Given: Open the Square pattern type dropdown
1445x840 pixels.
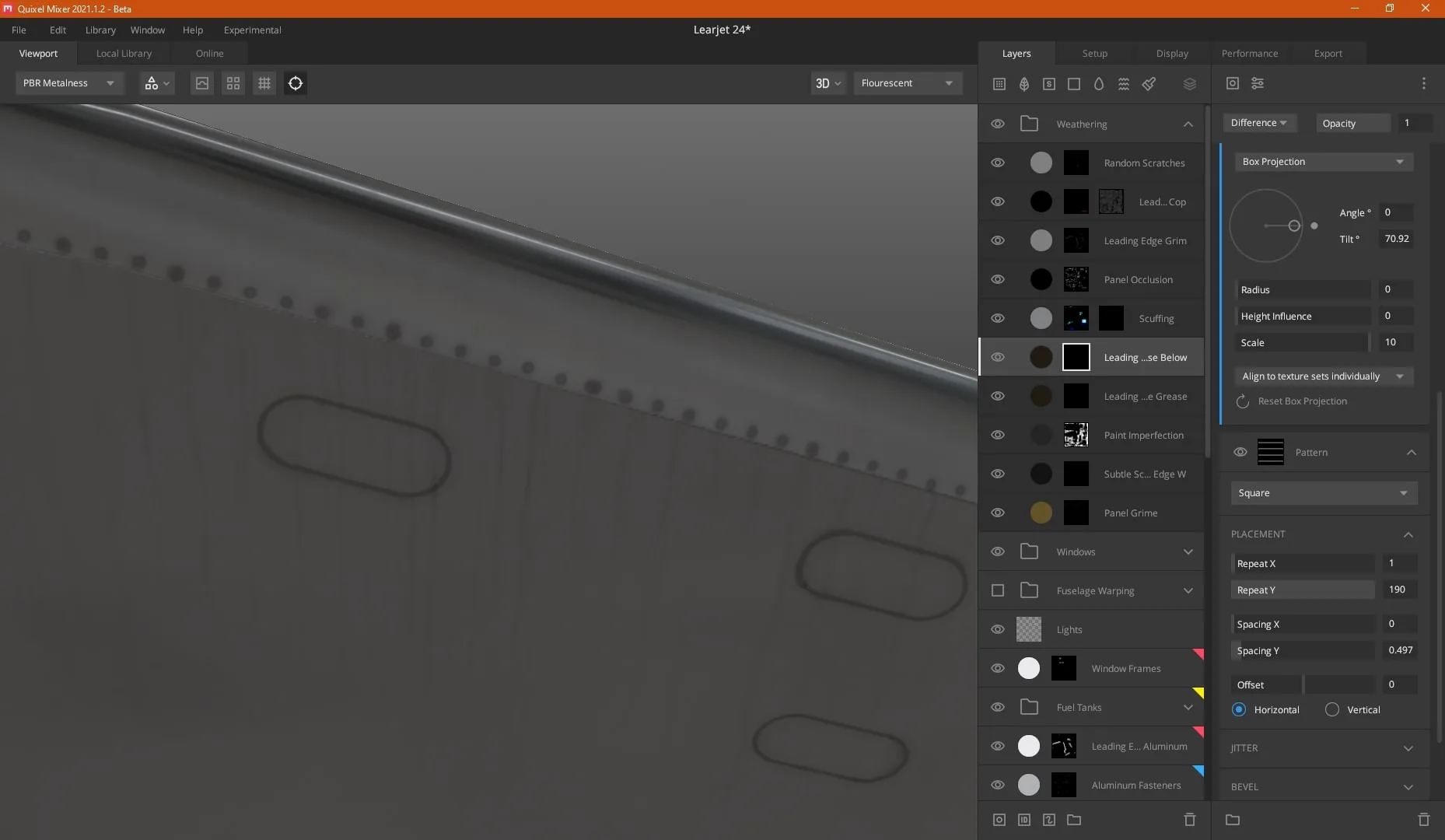Looking at the screenshot, I should pyautogui.click(x=1324, y=493).
